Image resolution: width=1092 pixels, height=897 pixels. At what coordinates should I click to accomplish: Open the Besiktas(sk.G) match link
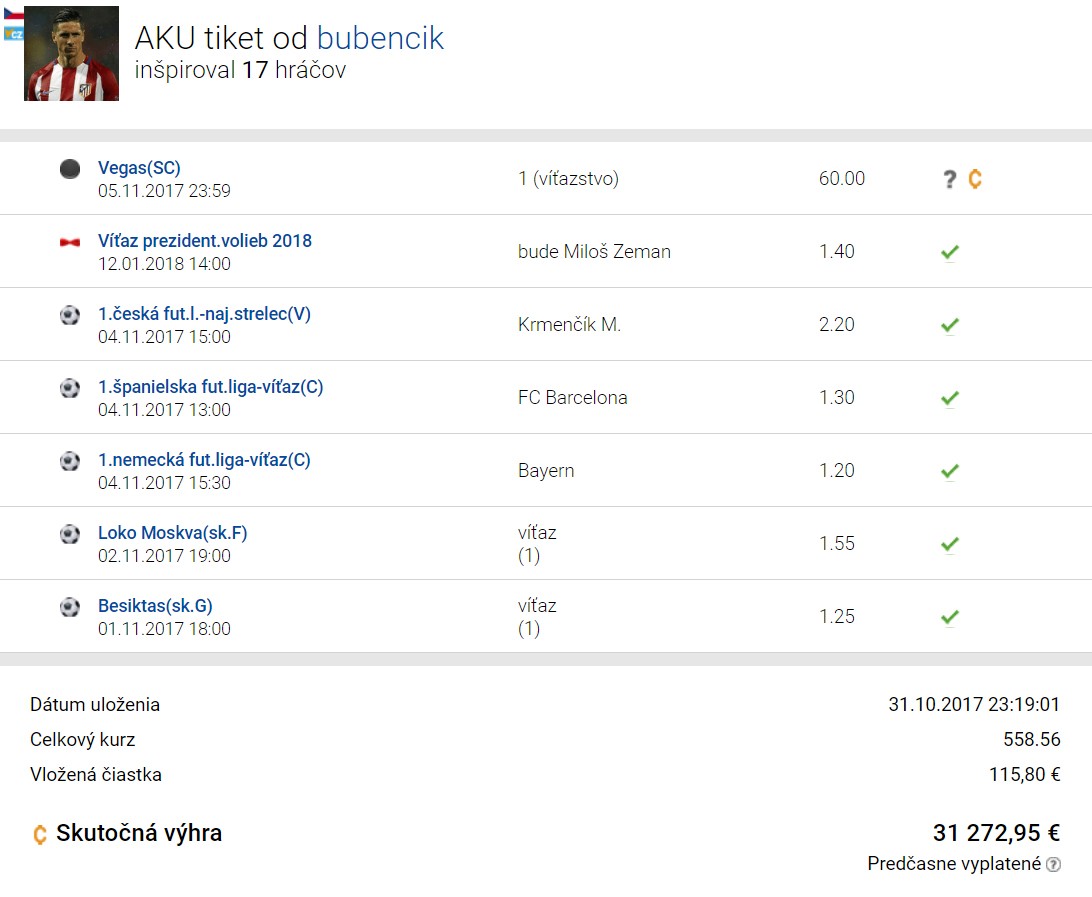click(x=155, y=607)
